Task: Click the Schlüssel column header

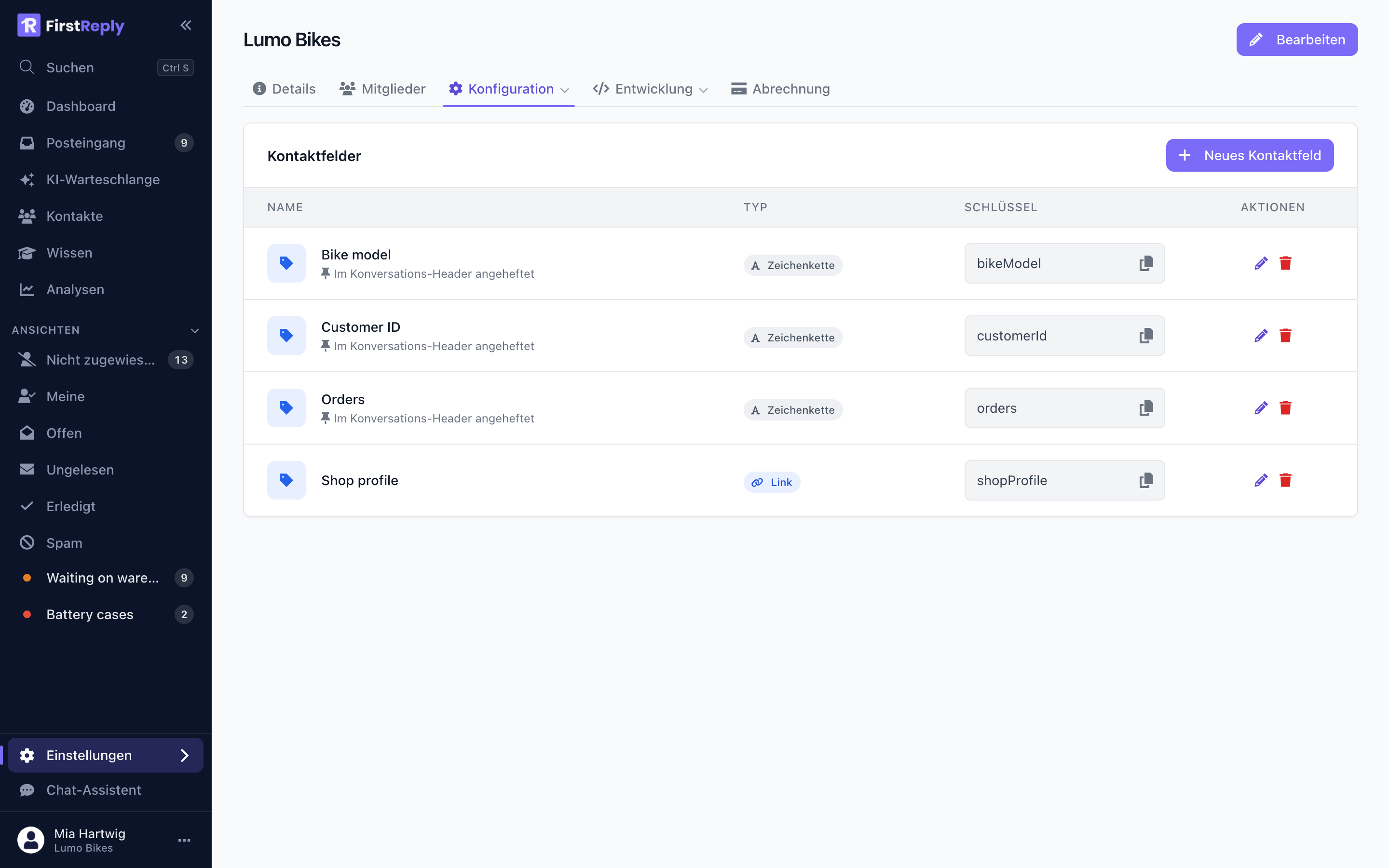Action: click(x=1000, y=207)
